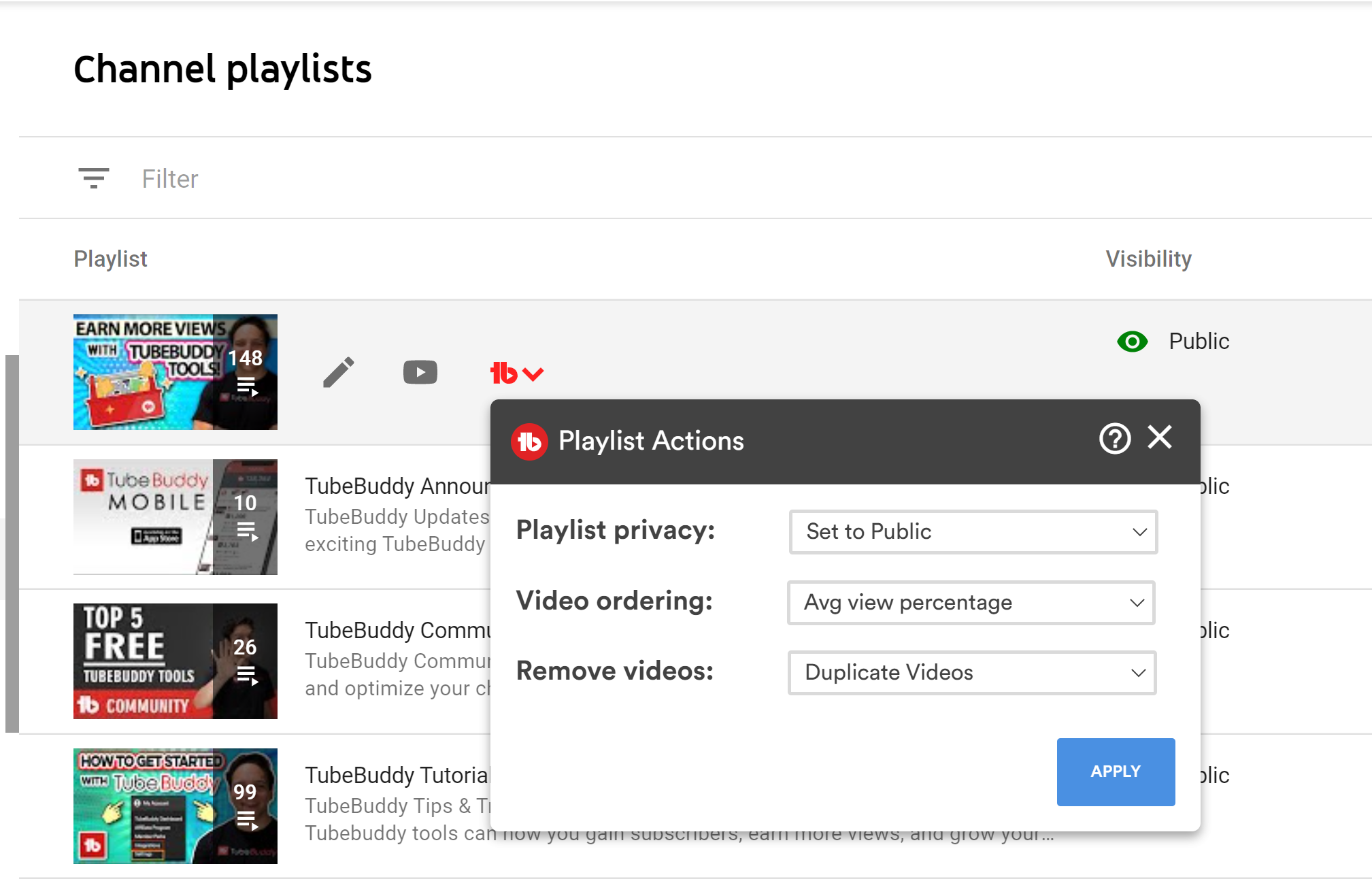The image size is (1372, 879).
Task: Click the pencil edit icon for first playlist
Action: click(338, 372)
